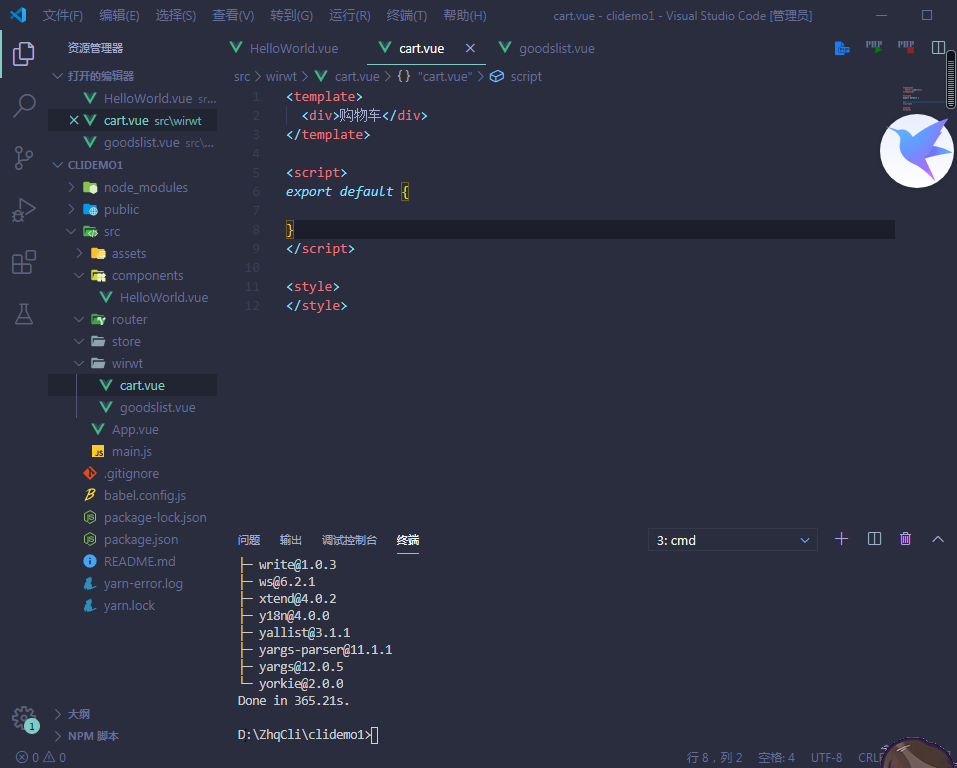Open the Manage gear settings
The height and width of the screenshot is (768, 957).
[24, 719]
